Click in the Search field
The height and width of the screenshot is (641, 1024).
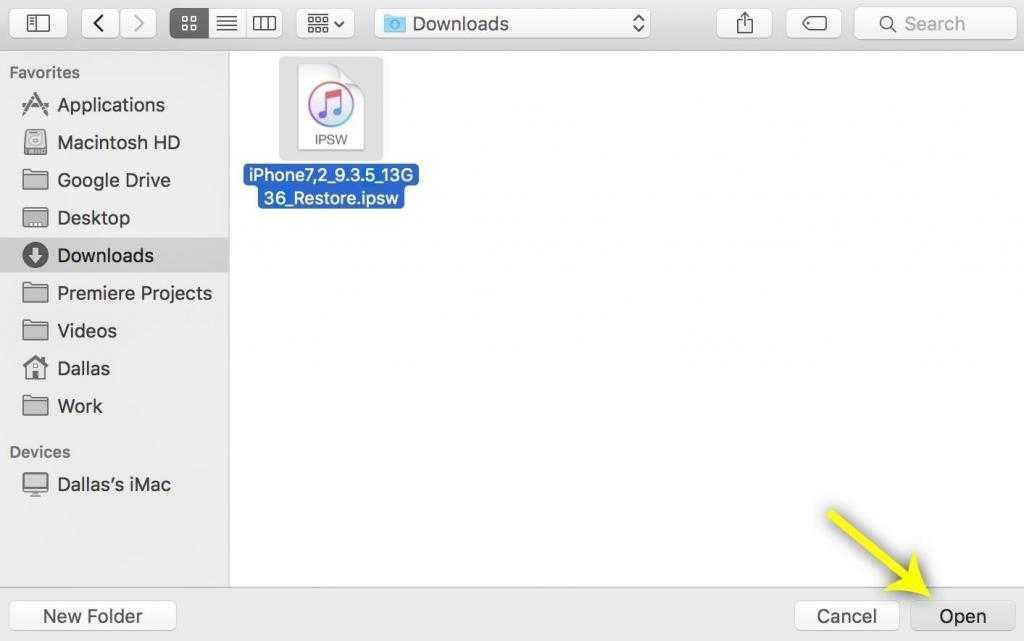click(934, 24)
